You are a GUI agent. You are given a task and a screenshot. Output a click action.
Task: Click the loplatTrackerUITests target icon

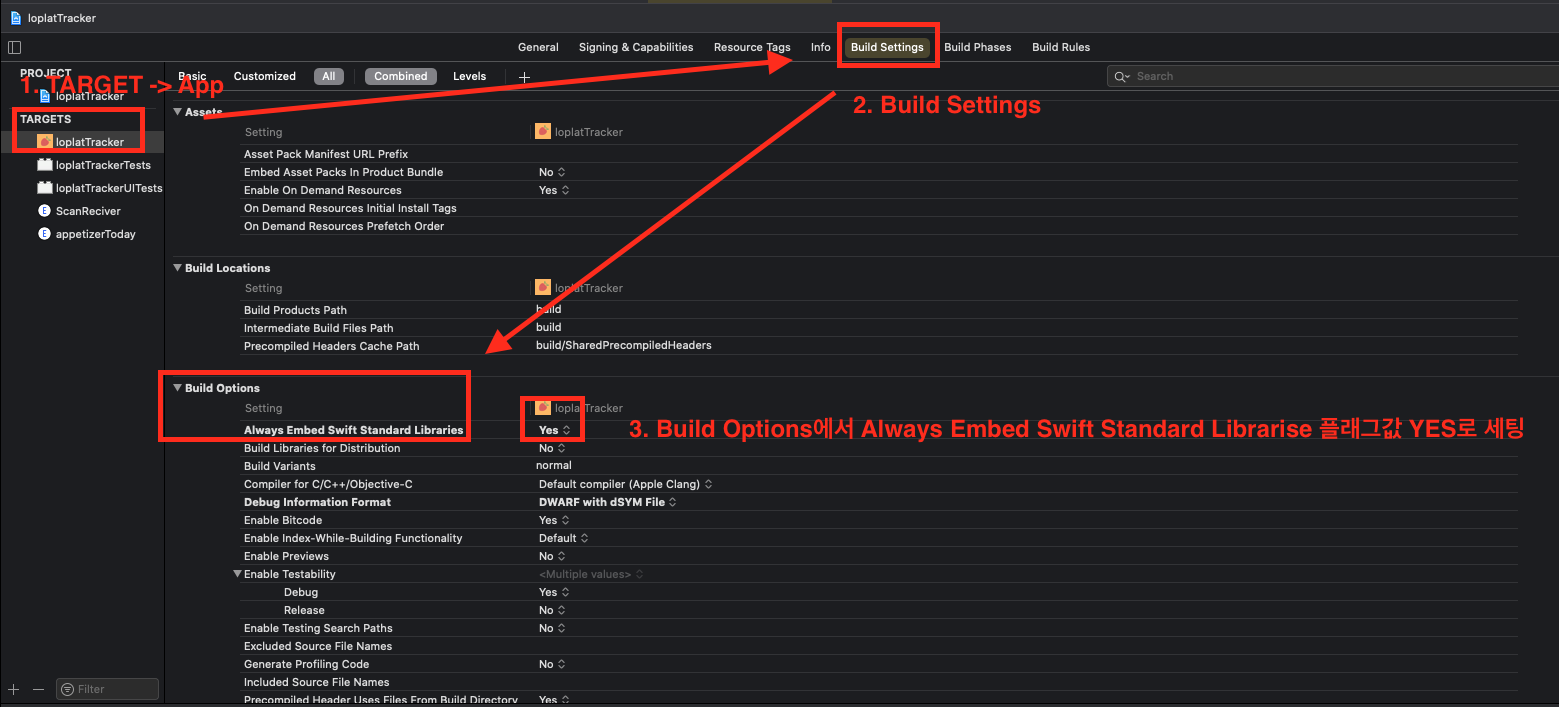pyautogui.click(x=44, y=188)
